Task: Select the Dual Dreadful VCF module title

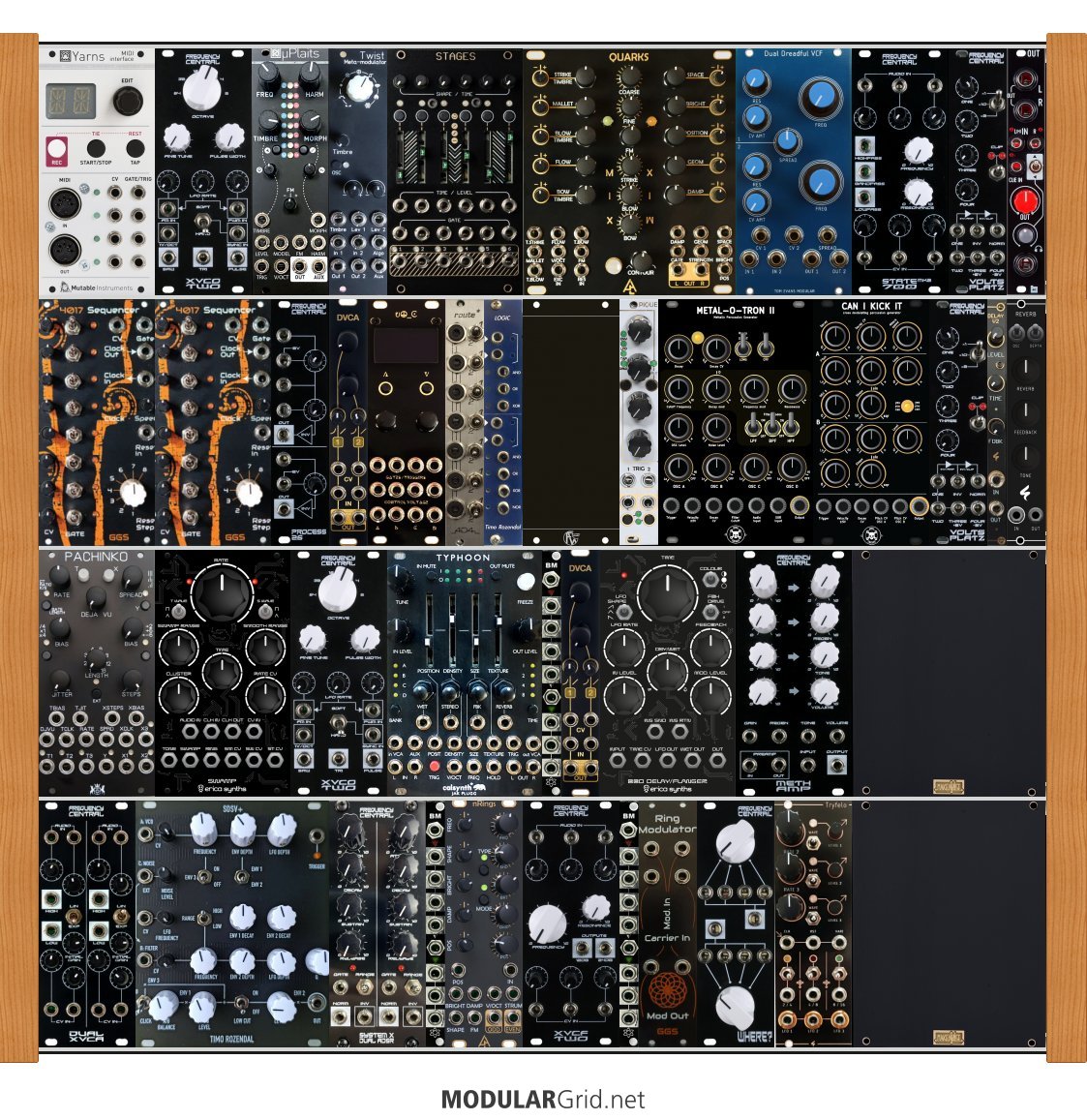Action: (793, 53)
